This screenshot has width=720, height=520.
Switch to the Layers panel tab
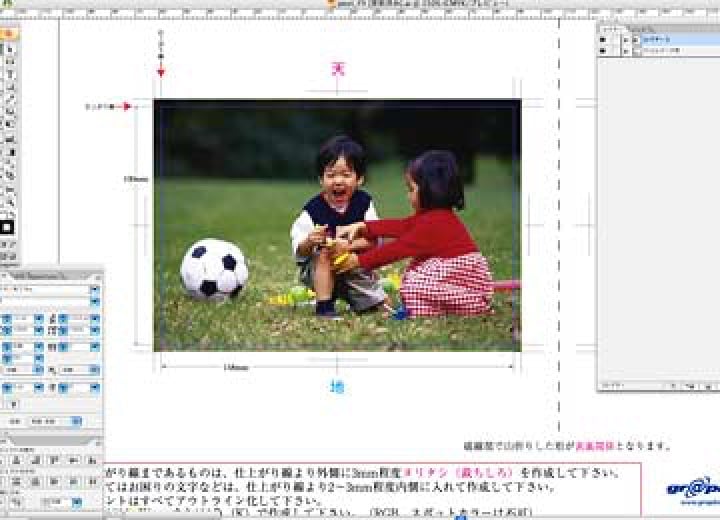coord(611,28)
